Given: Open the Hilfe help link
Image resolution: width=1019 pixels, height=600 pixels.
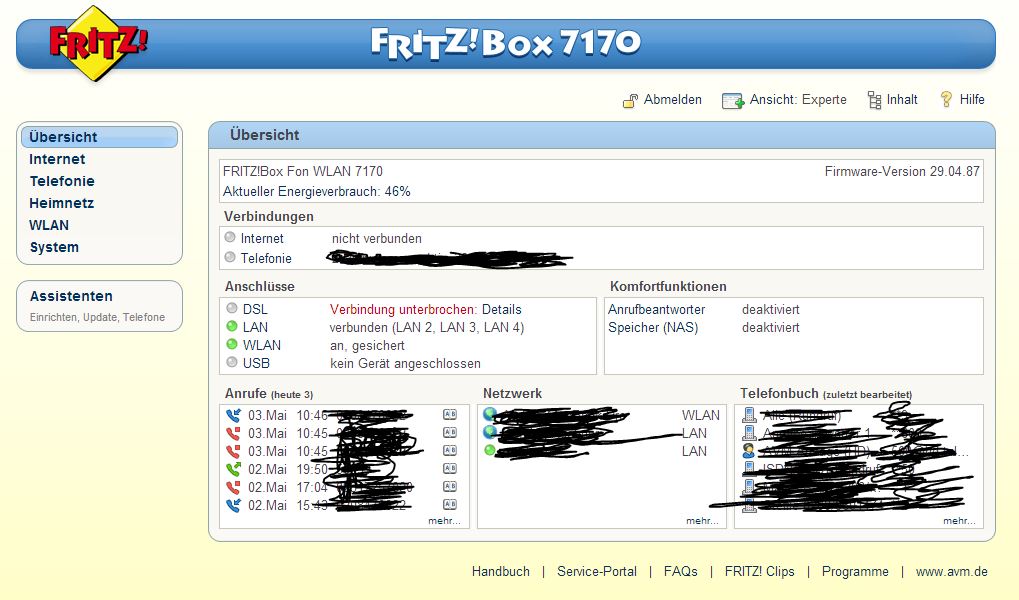Looking at the screenshot, I should click(x=972, y=99).
